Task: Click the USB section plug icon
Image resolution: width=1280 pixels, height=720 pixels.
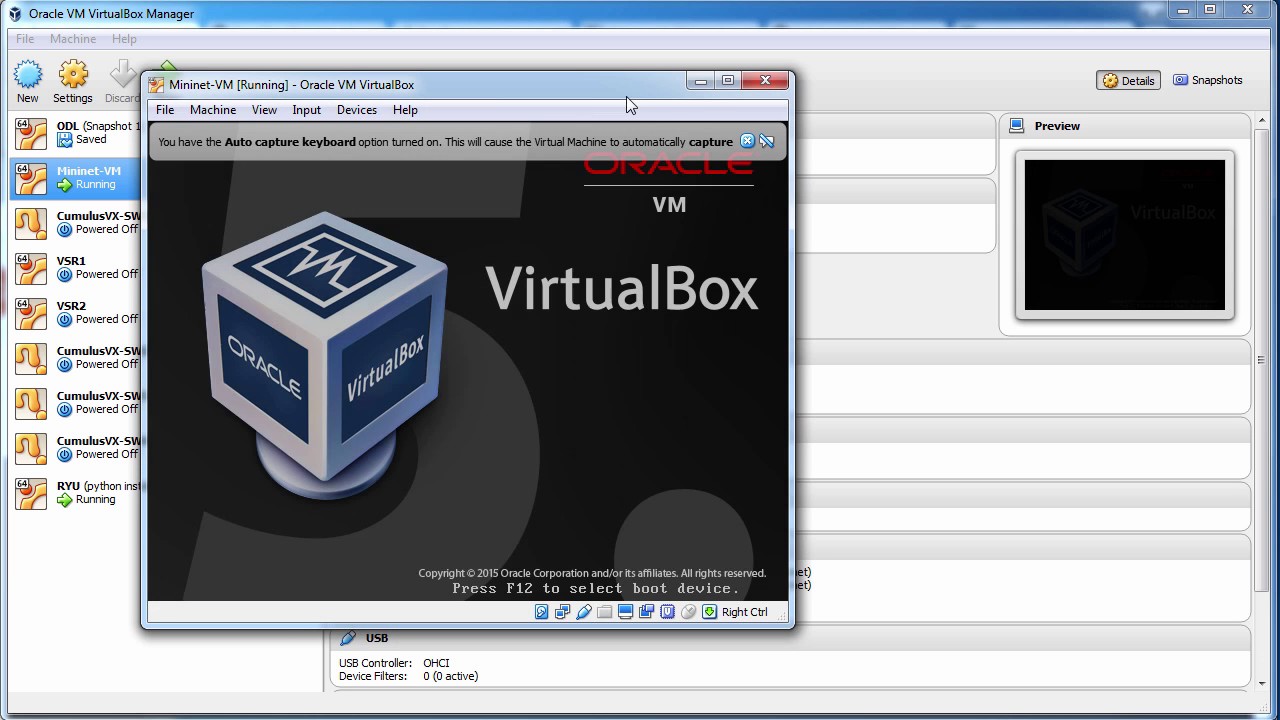Action: (x=347, y=638)
